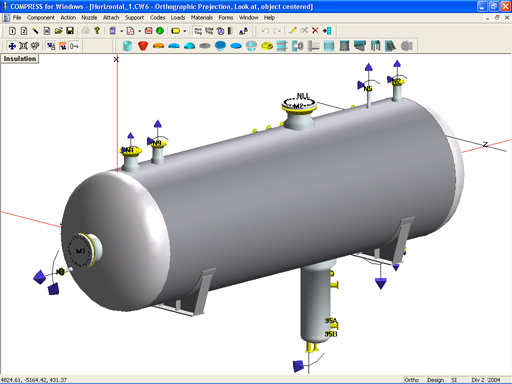Add a red conical transition component
The height and width of the screenshot is (384, 512).
(143, 46)
